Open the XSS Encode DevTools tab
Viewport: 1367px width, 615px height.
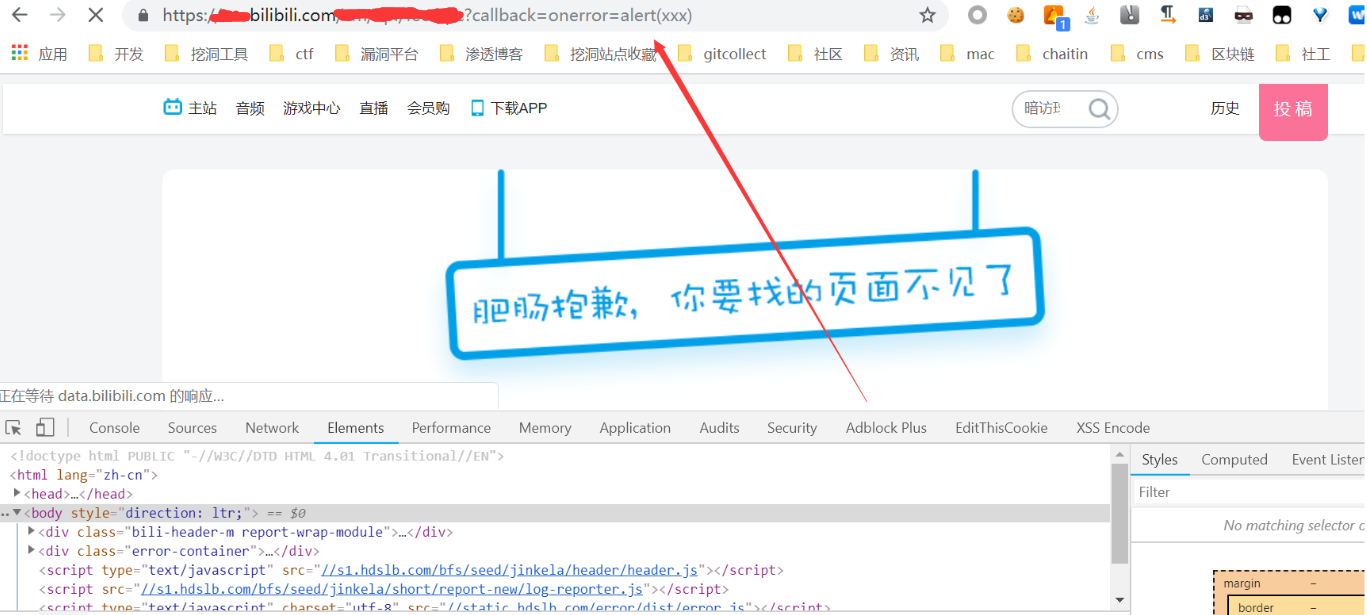(x=1113, y=428)
